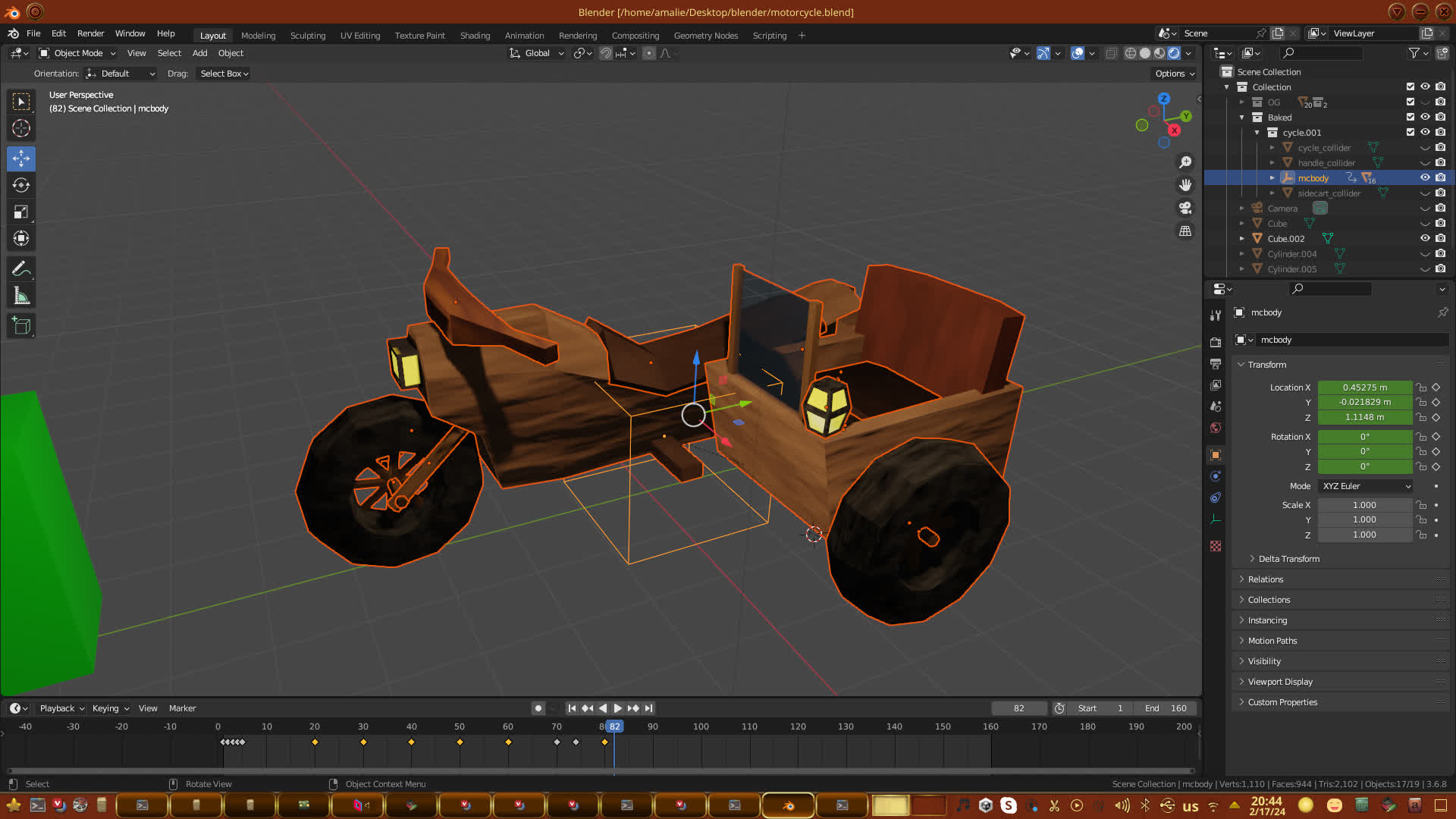Hide Cube.002 using its eye icon
Viewport: 1456px width, 819px height.
tap(1425, 238)
